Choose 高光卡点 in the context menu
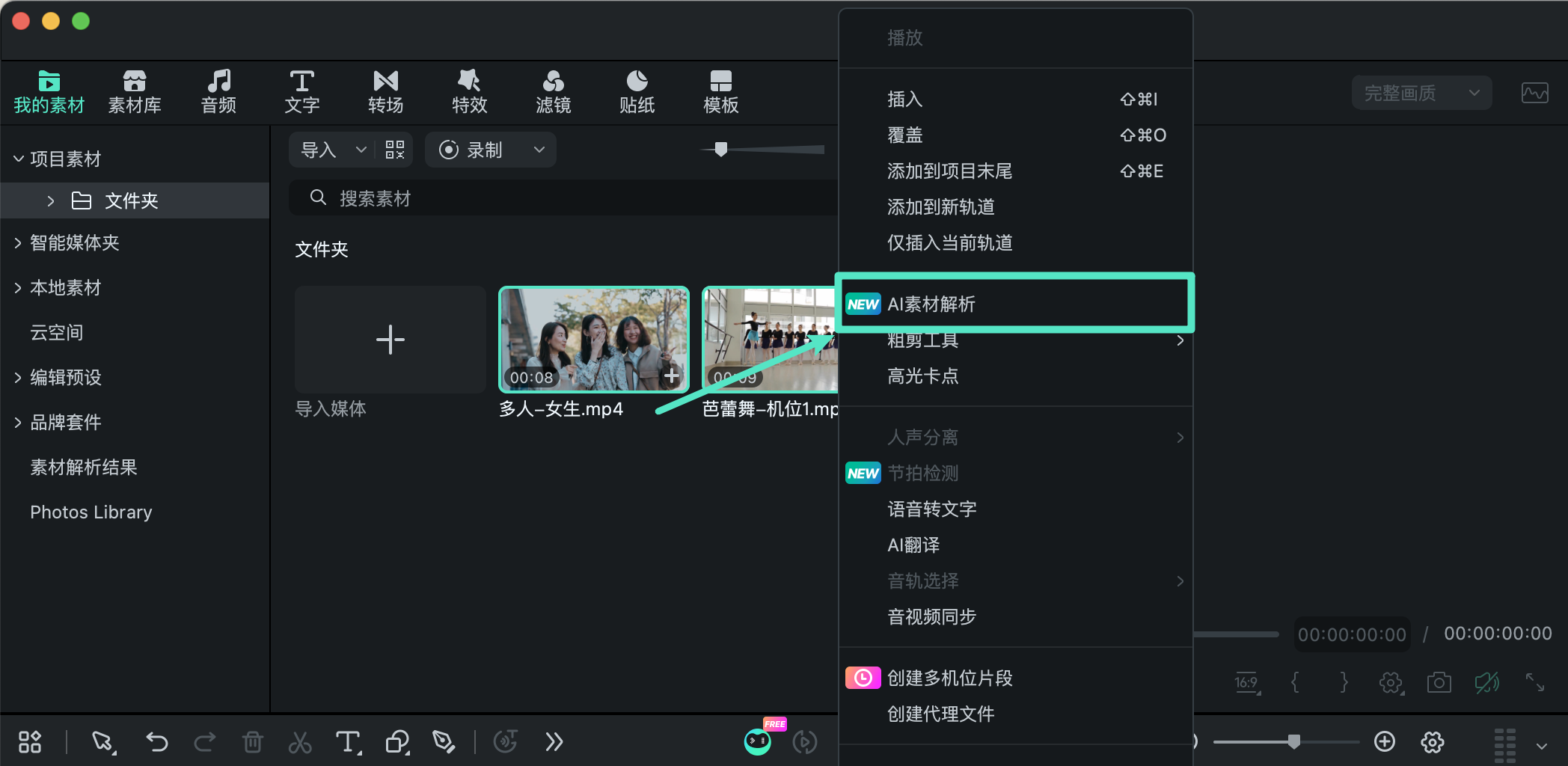 click(x=1014, y=376)
